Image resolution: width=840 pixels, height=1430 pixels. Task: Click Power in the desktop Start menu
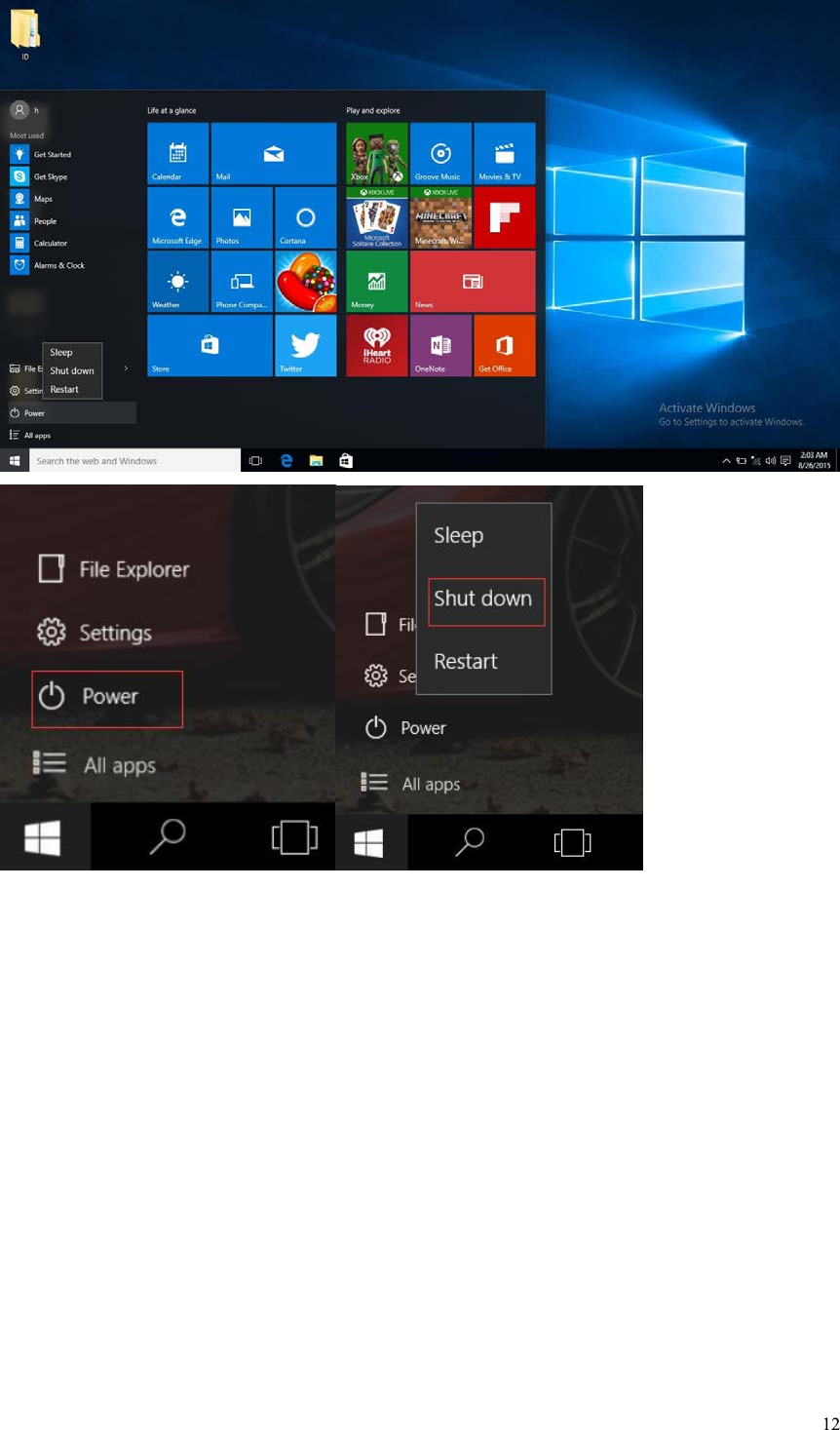tap(72, 413)
